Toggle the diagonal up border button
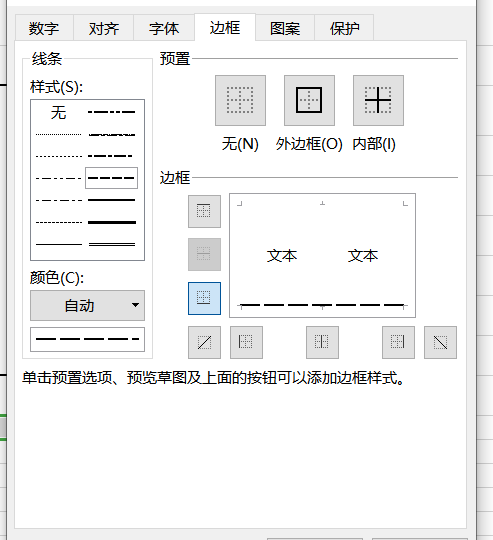493x540 pixels. click(204, 342)
